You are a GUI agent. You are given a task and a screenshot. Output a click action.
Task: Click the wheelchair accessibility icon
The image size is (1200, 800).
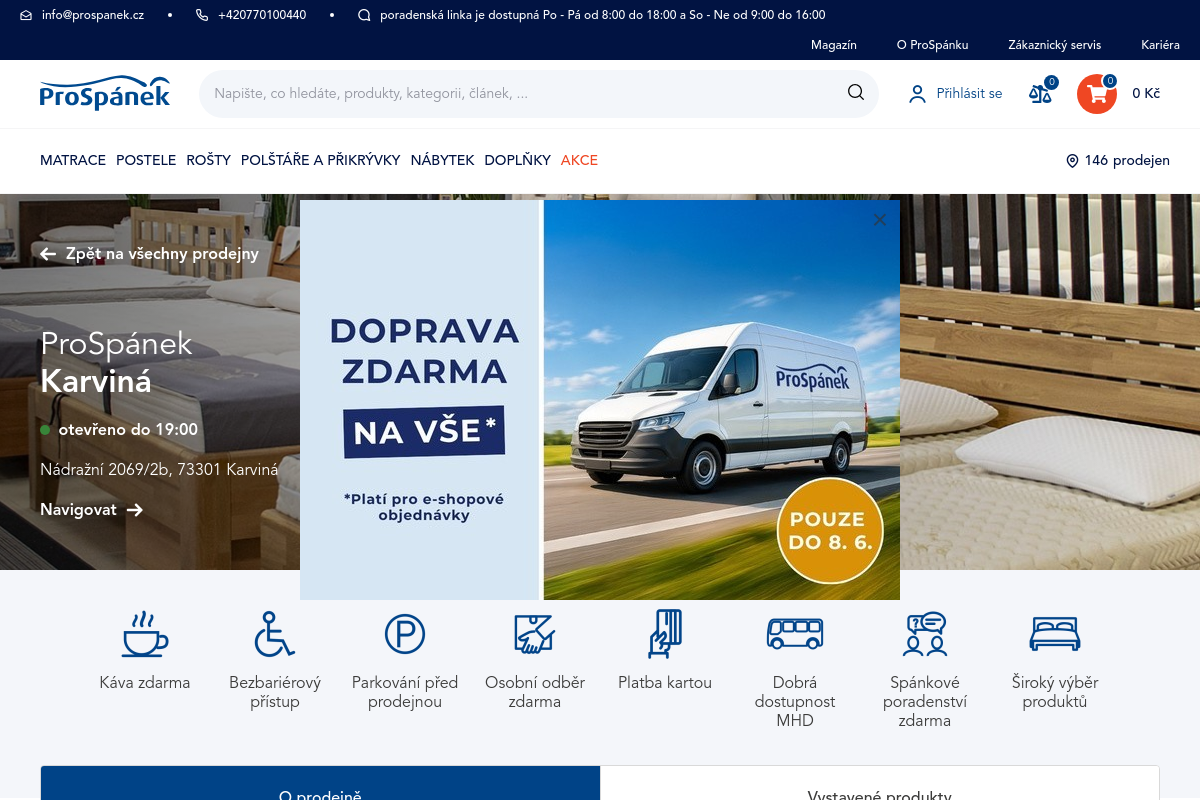[x=274, y=634]
